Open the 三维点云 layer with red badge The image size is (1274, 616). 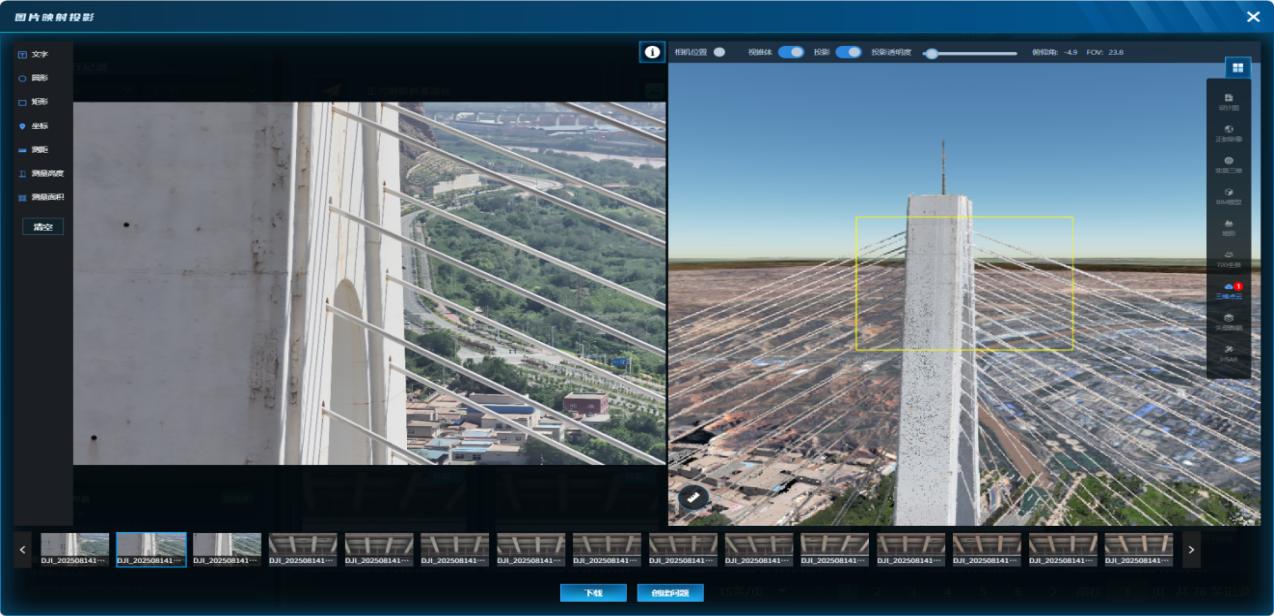(1228, 290)
